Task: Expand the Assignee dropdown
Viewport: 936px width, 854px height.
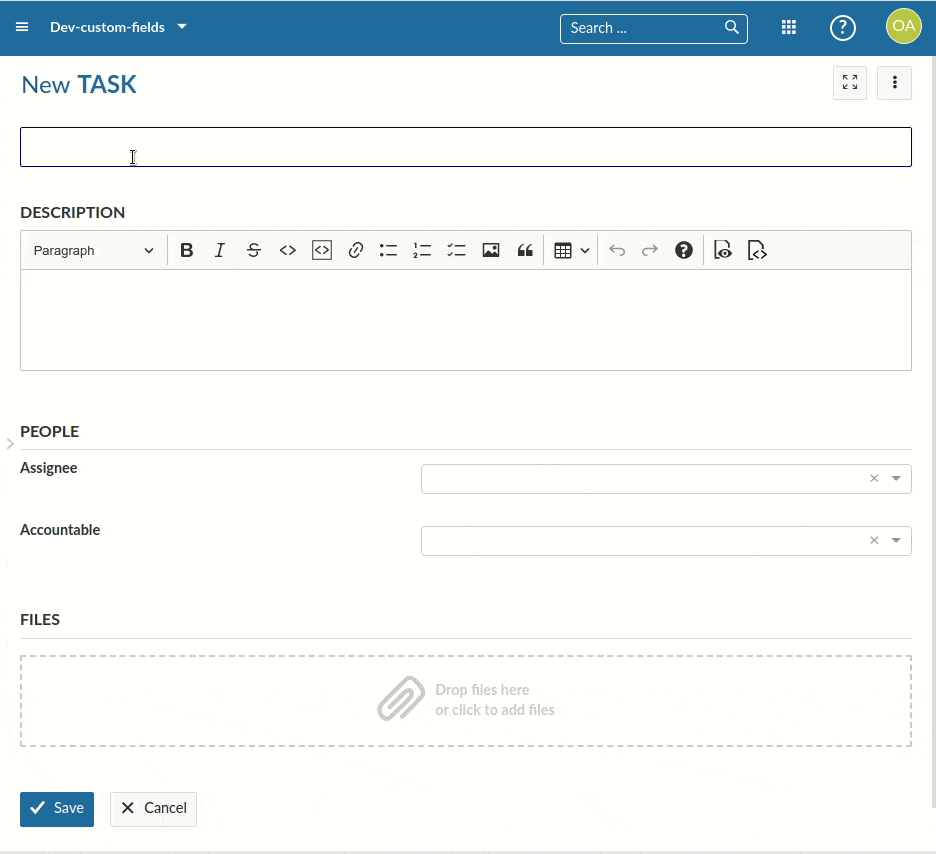Action: [896, 479]
